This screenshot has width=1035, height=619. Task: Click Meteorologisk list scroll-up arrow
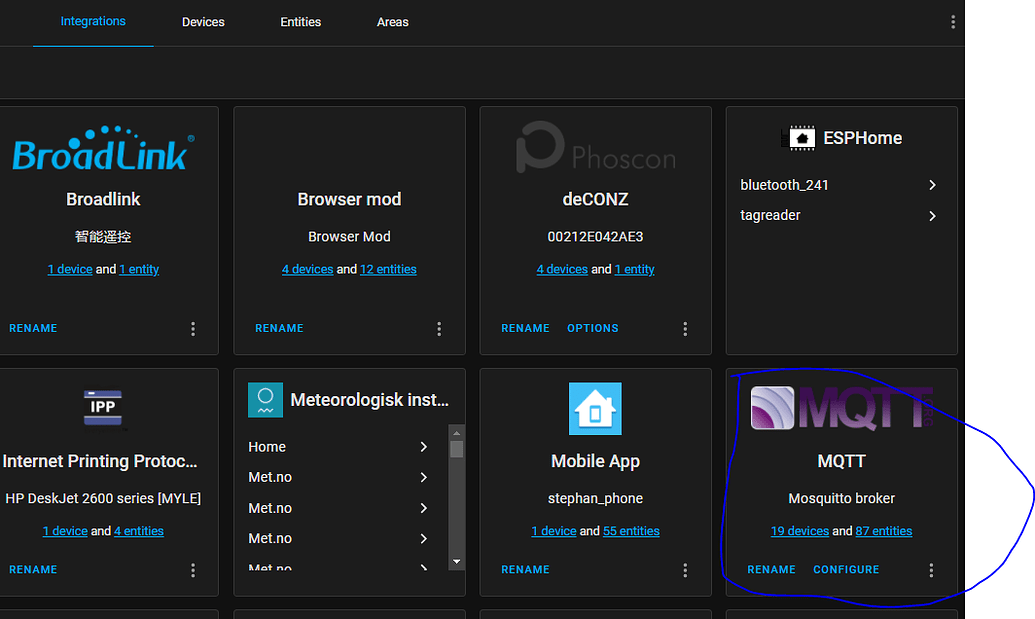click(457, 433)
